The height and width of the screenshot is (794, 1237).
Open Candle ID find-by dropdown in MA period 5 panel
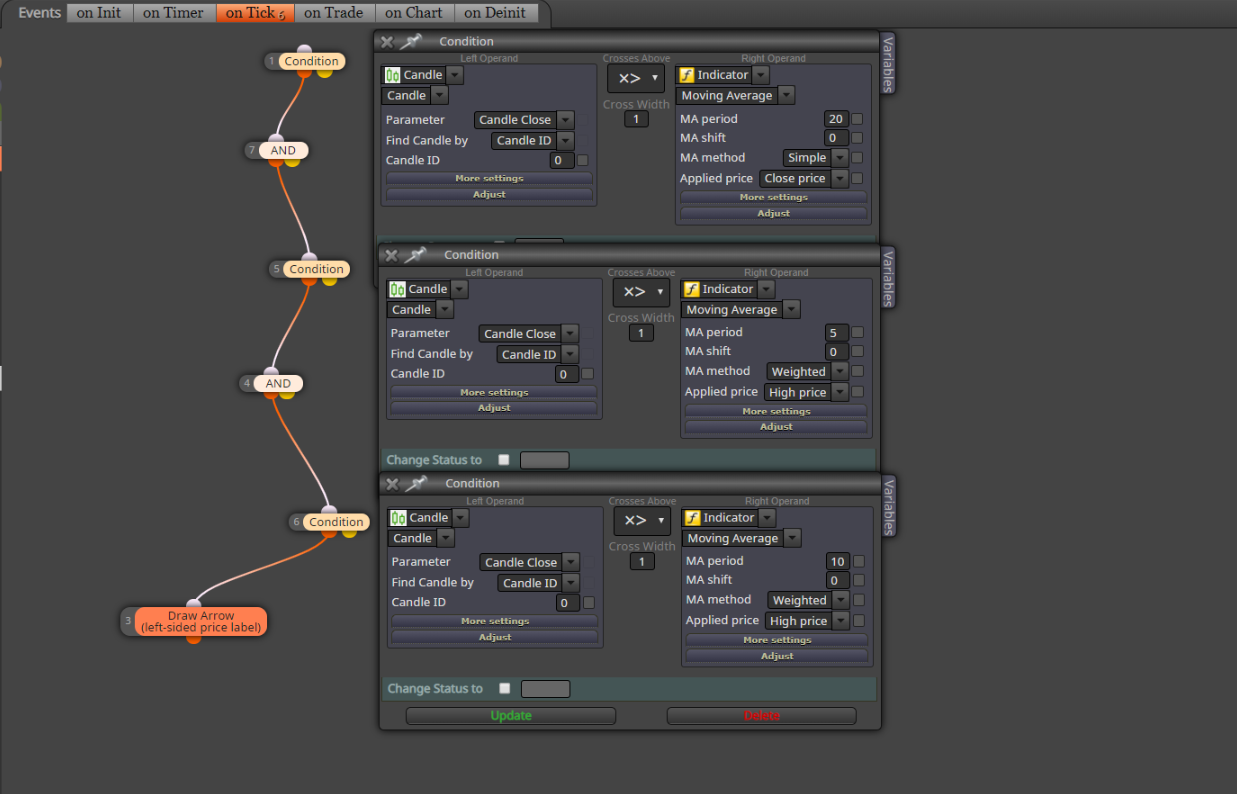coord(570,355)
